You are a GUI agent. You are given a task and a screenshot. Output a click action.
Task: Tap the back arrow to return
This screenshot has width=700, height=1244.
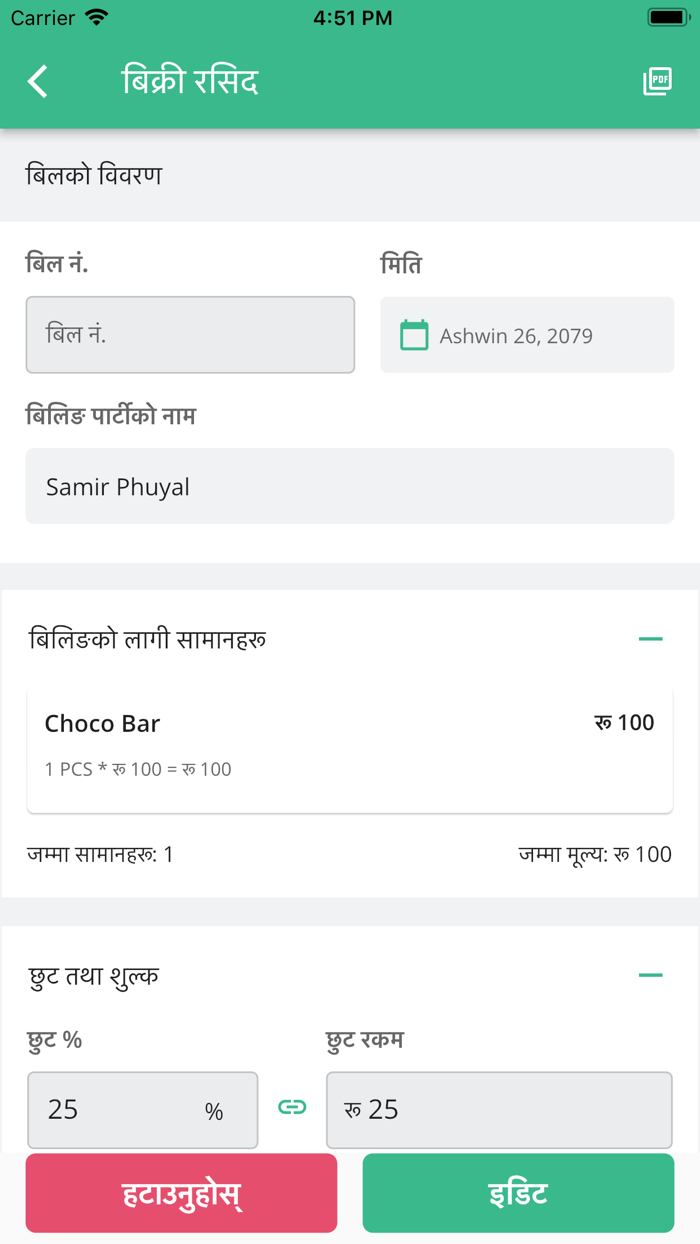tap(37, 81)
